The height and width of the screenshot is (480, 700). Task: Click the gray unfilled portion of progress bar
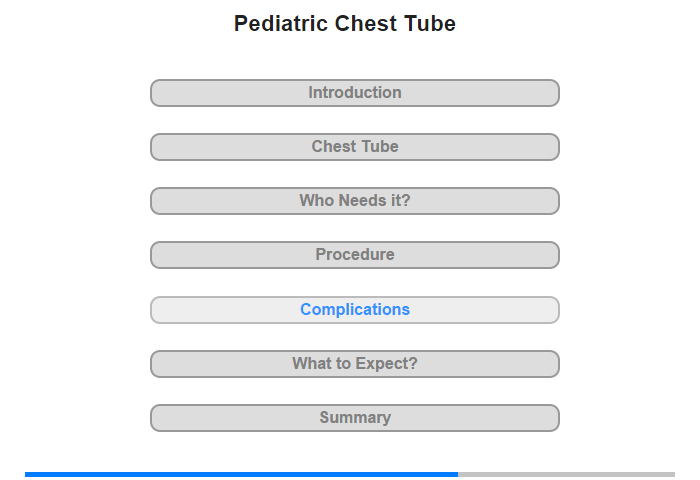(x=567, y=474)
